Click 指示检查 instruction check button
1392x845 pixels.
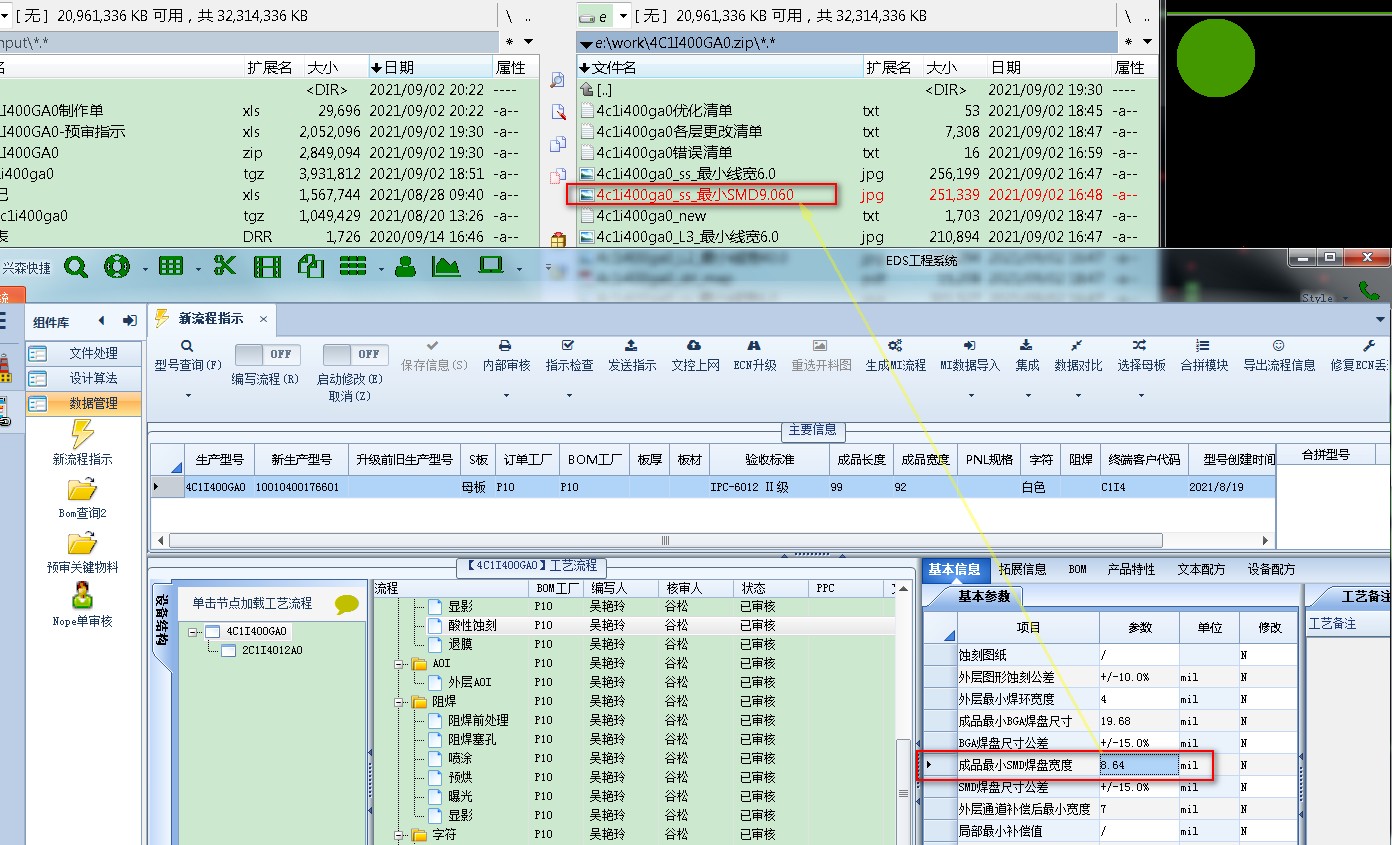pos(569,356)
